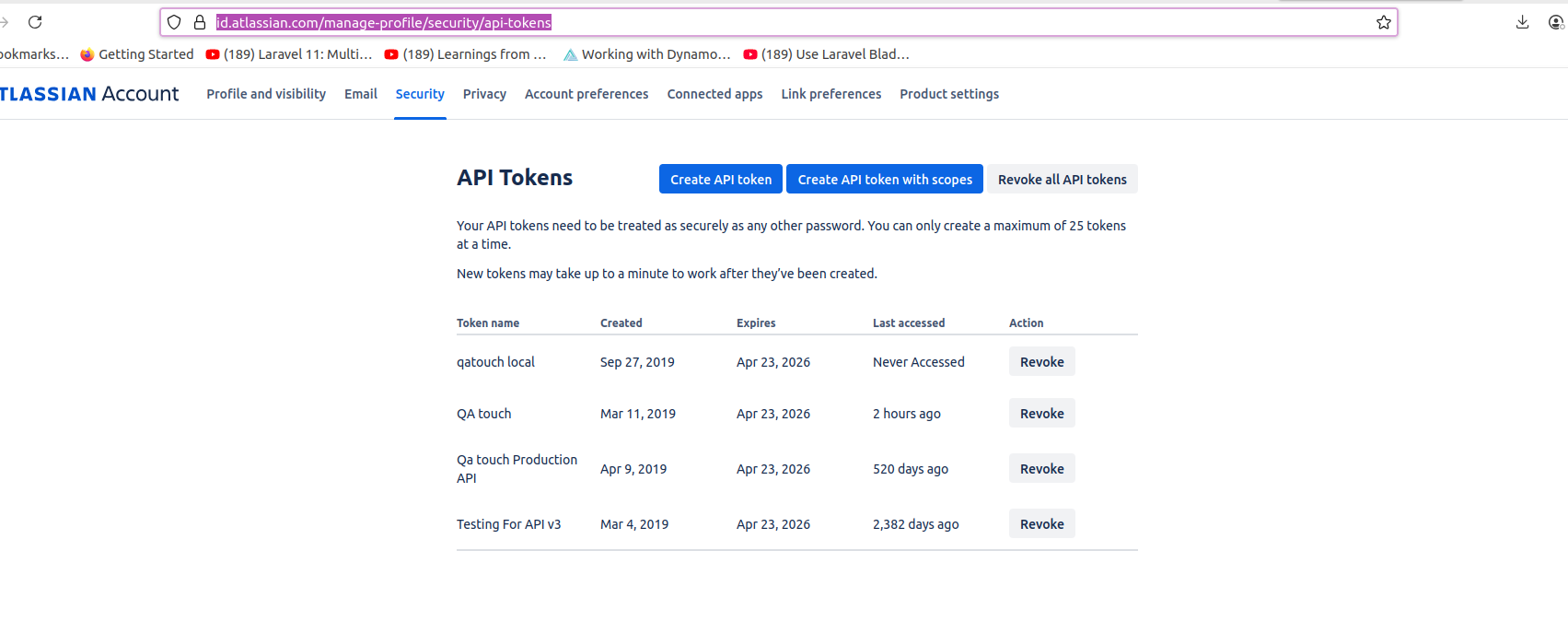Open the Getting Started Firefox bookmark
1568x633 pixels.
point(137,54)
